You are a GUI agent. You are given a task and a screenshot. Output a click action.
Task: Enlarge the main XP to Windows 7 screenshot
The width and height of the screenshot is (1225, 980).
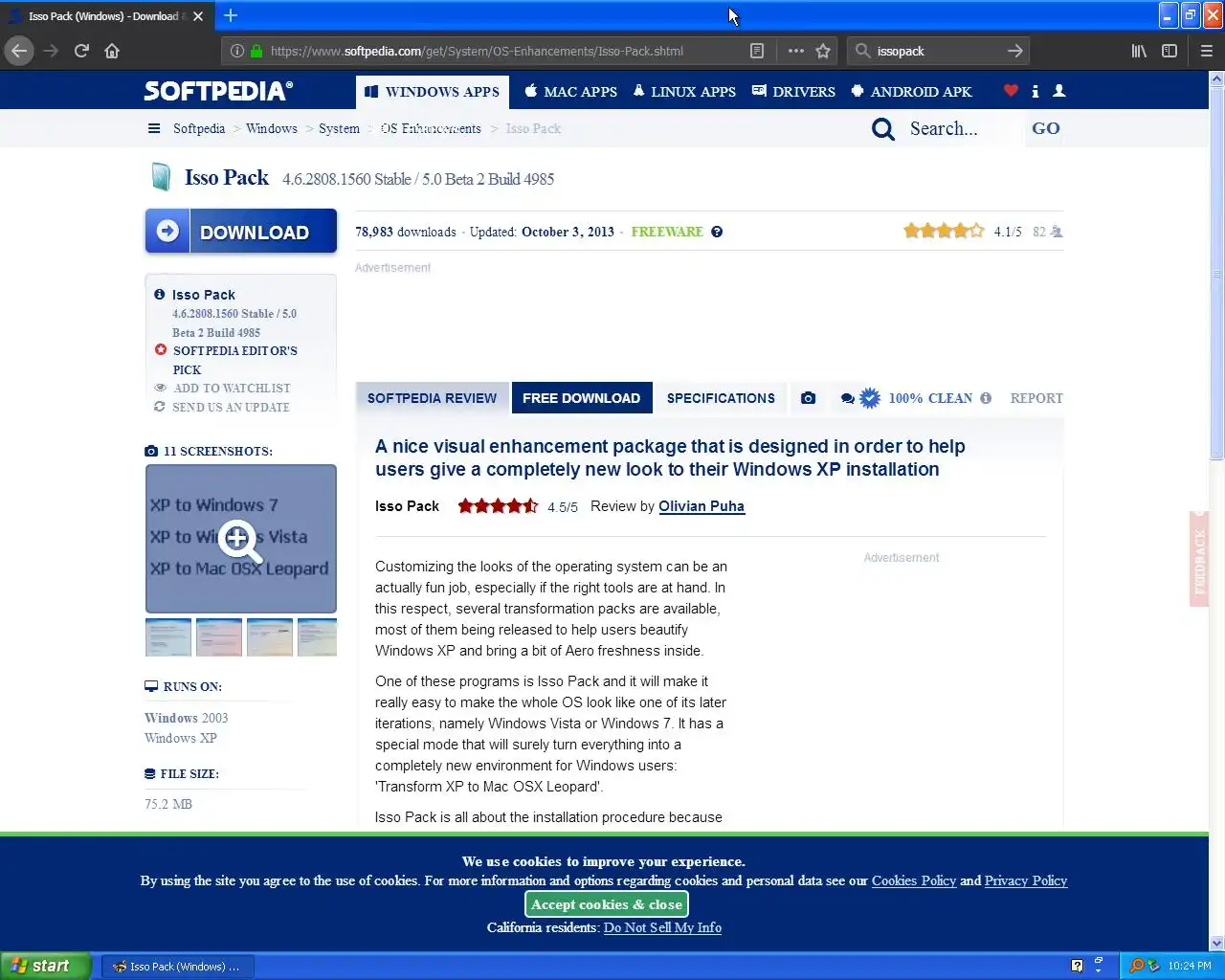241,539
